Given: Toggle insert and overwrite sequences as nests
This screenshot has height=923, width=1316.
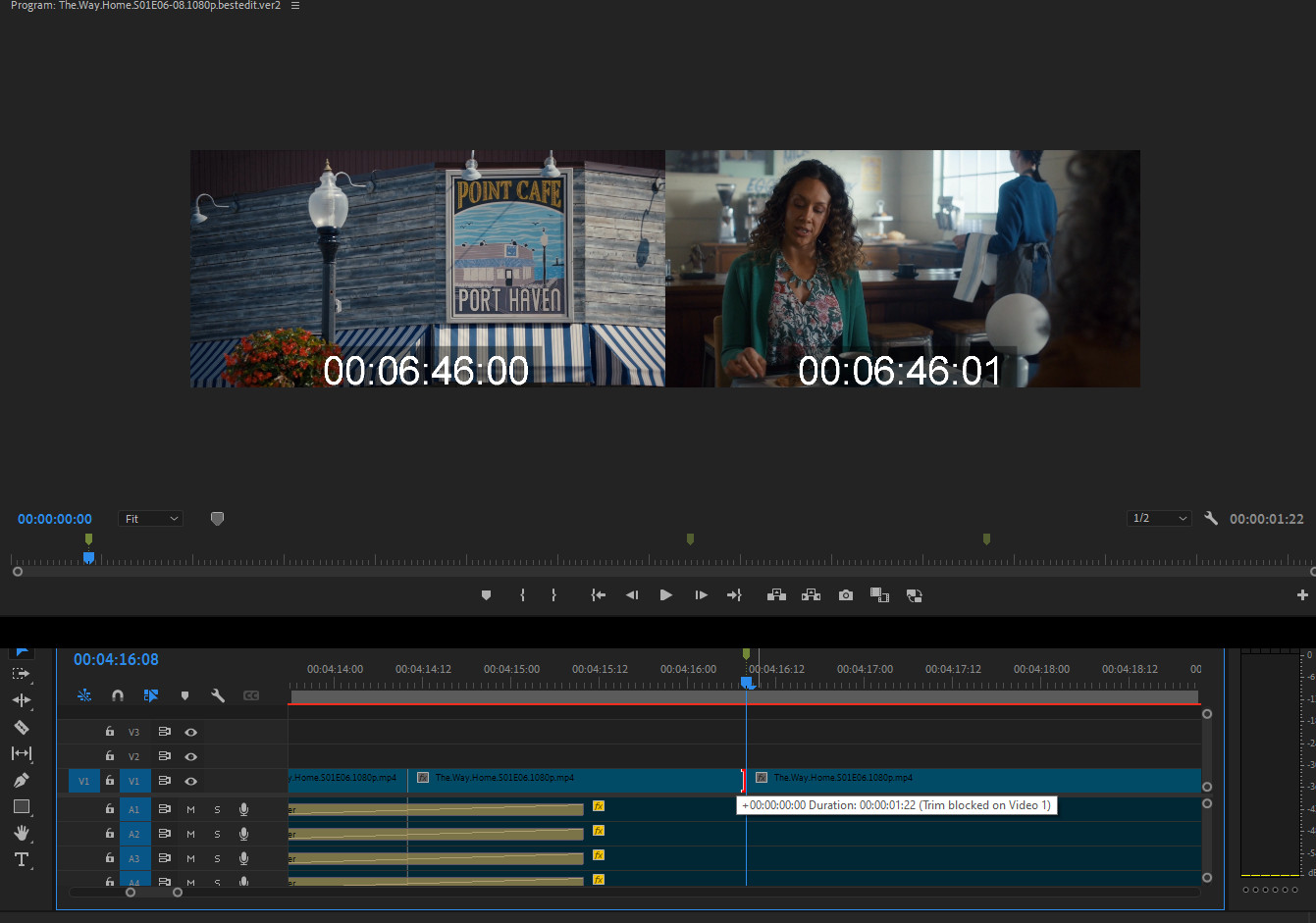Looking at the screenshot, I should pos(84,695).
